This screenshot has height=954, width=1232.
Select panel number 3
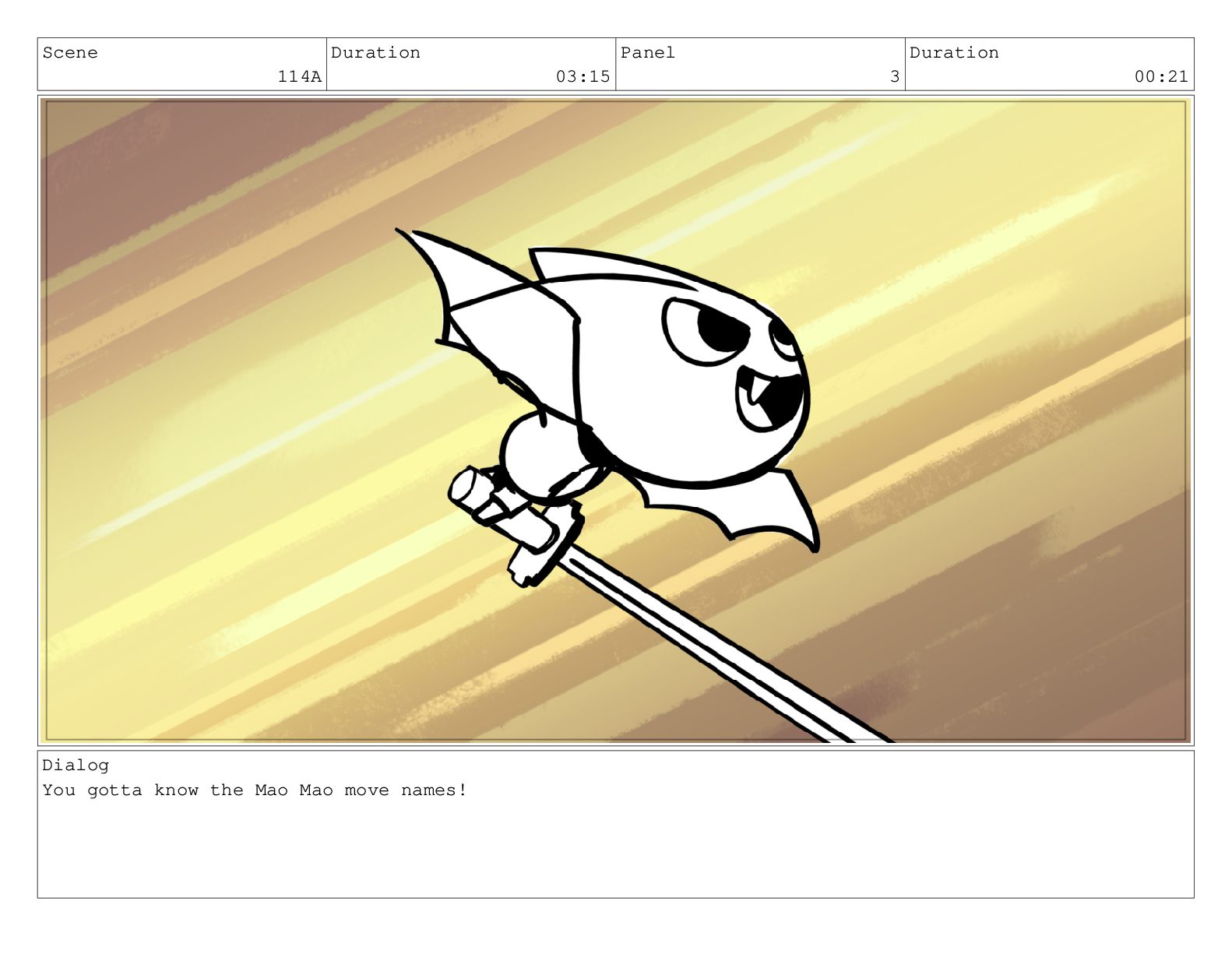click(895, 76)
